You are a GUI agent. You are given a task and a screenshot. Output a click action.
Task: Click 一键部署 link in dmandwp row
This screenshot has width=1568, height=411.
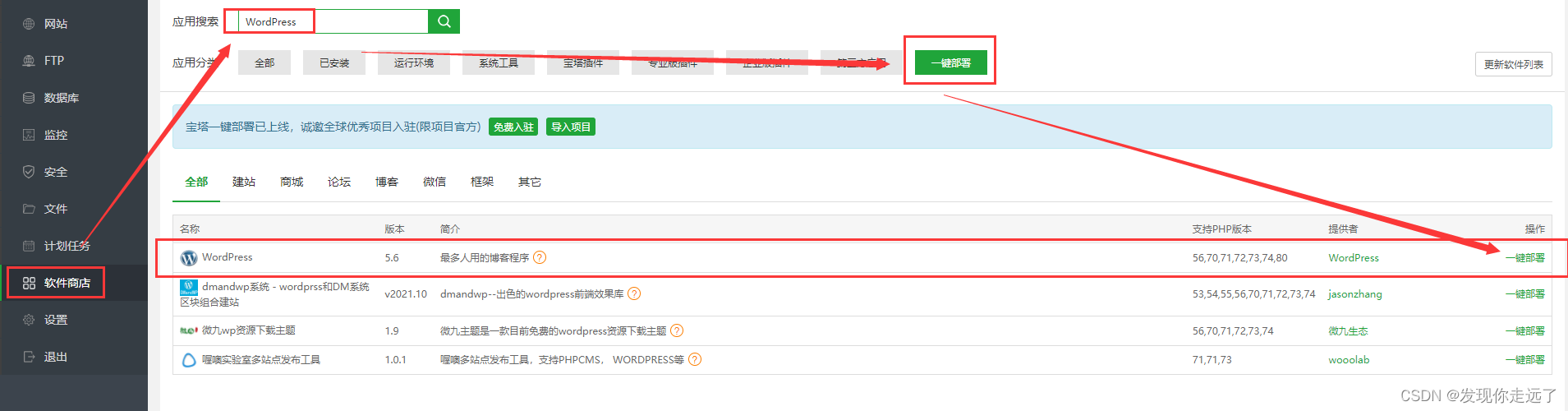pyautogui.click(x=1525, y=293)
